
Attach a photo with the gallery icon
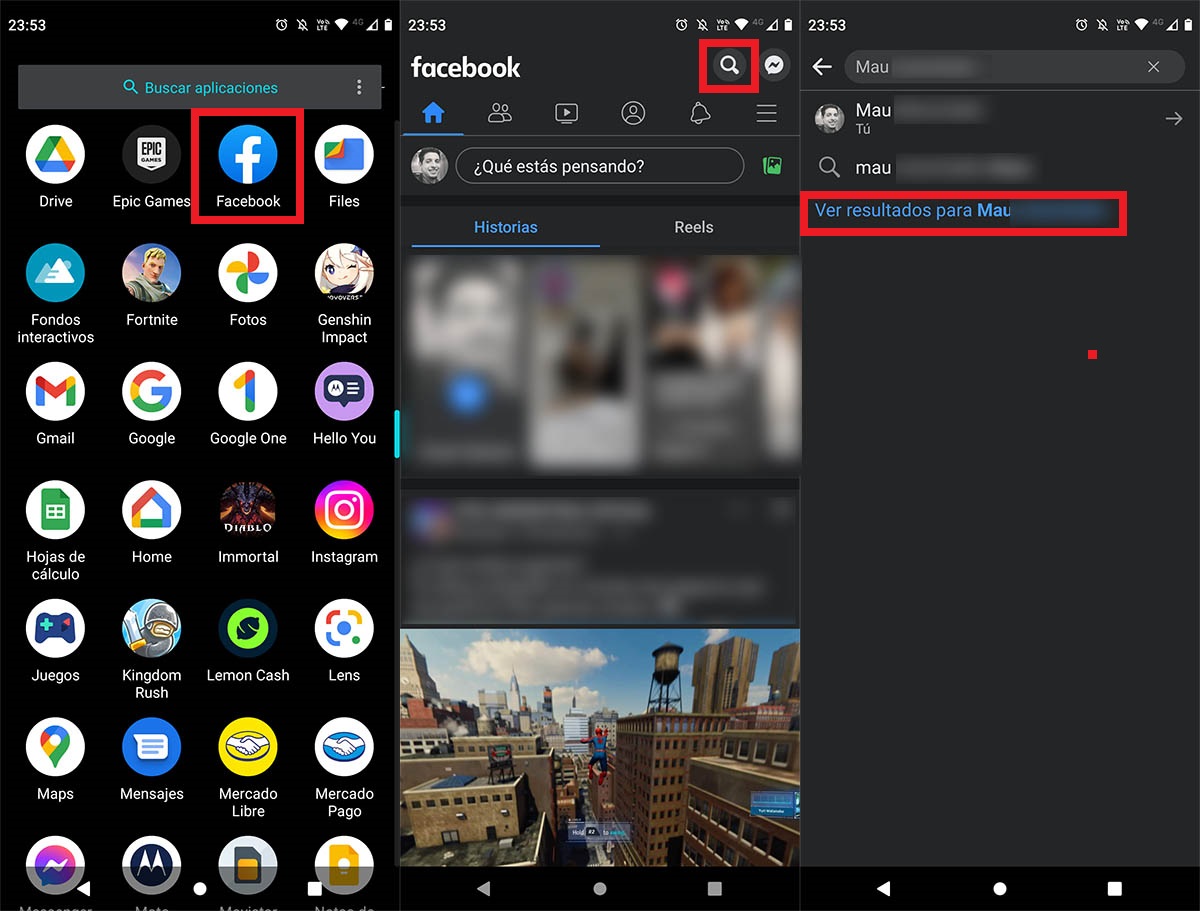(771, 164)
